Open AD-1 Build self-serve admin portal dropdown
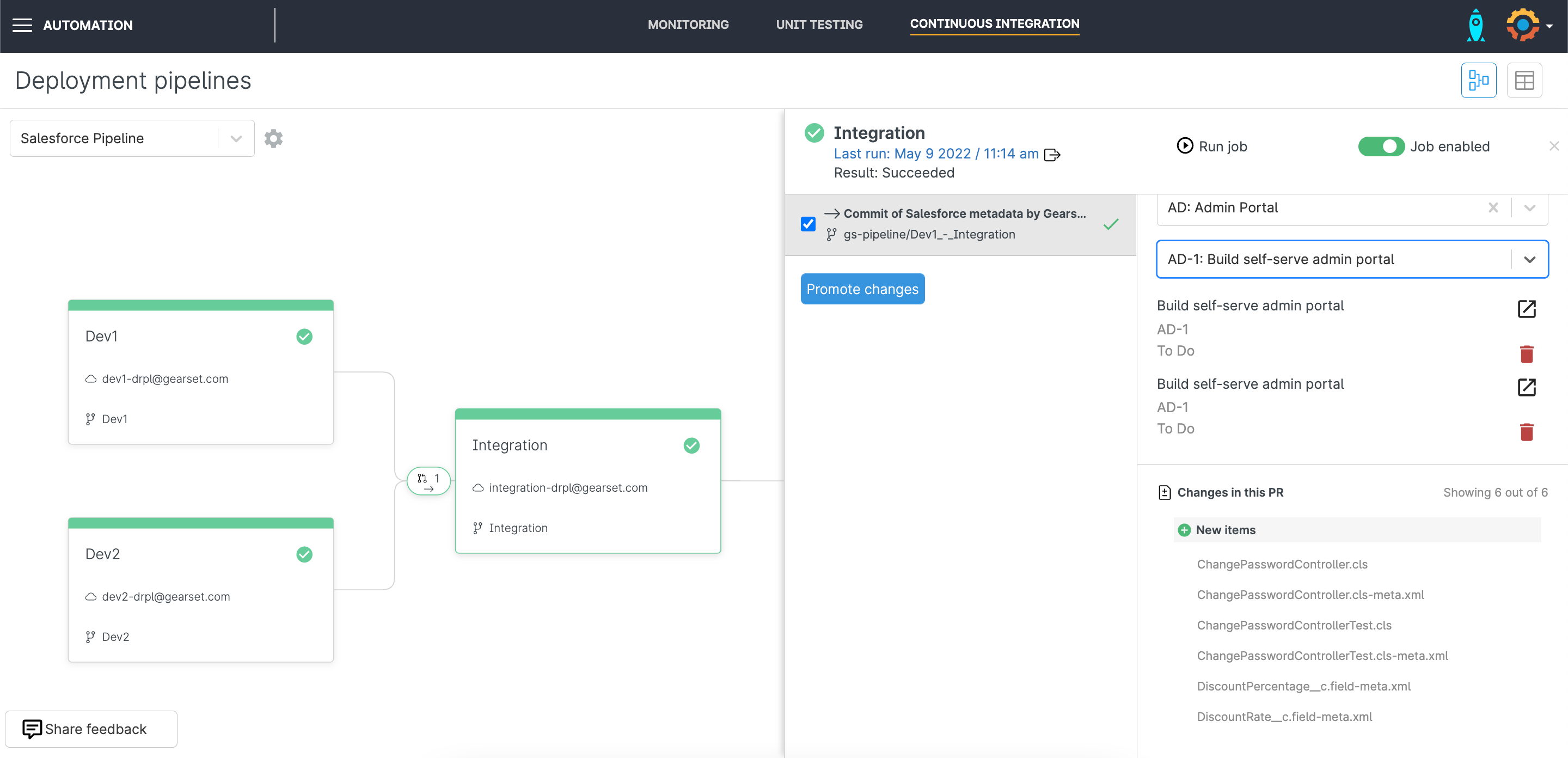Screen dimensions: 1568x758 pyautogui.click(x=1529, y=259)
